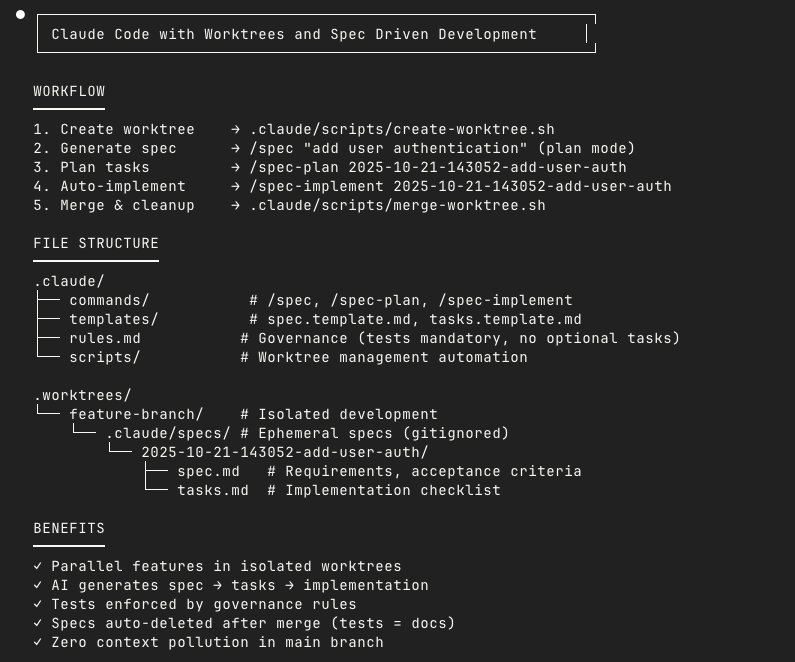Click '5. Merge & cleanup' step text
Screen dimensions: 795x662
point(114,205)
